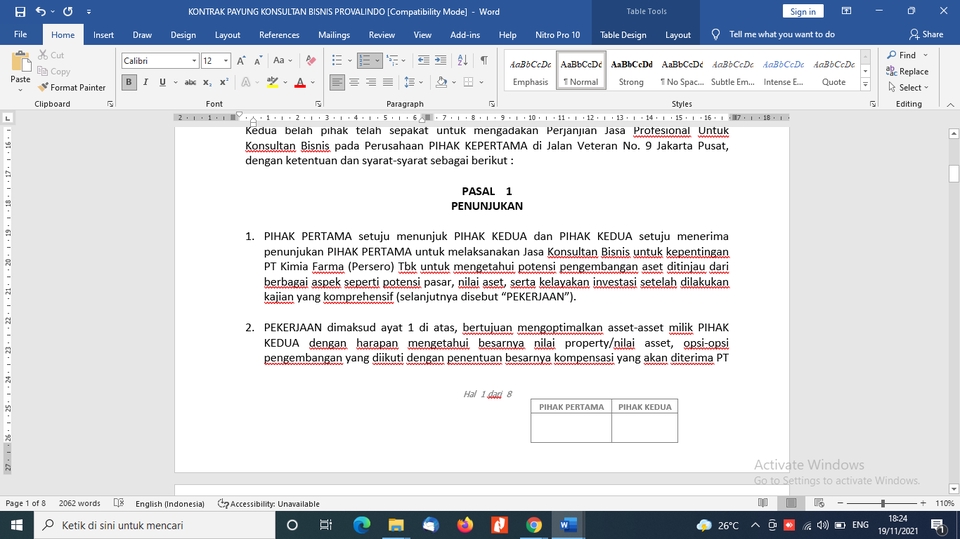Open the Table Design tab
This screenshot has width=960, height=539.
coord(623,35)
